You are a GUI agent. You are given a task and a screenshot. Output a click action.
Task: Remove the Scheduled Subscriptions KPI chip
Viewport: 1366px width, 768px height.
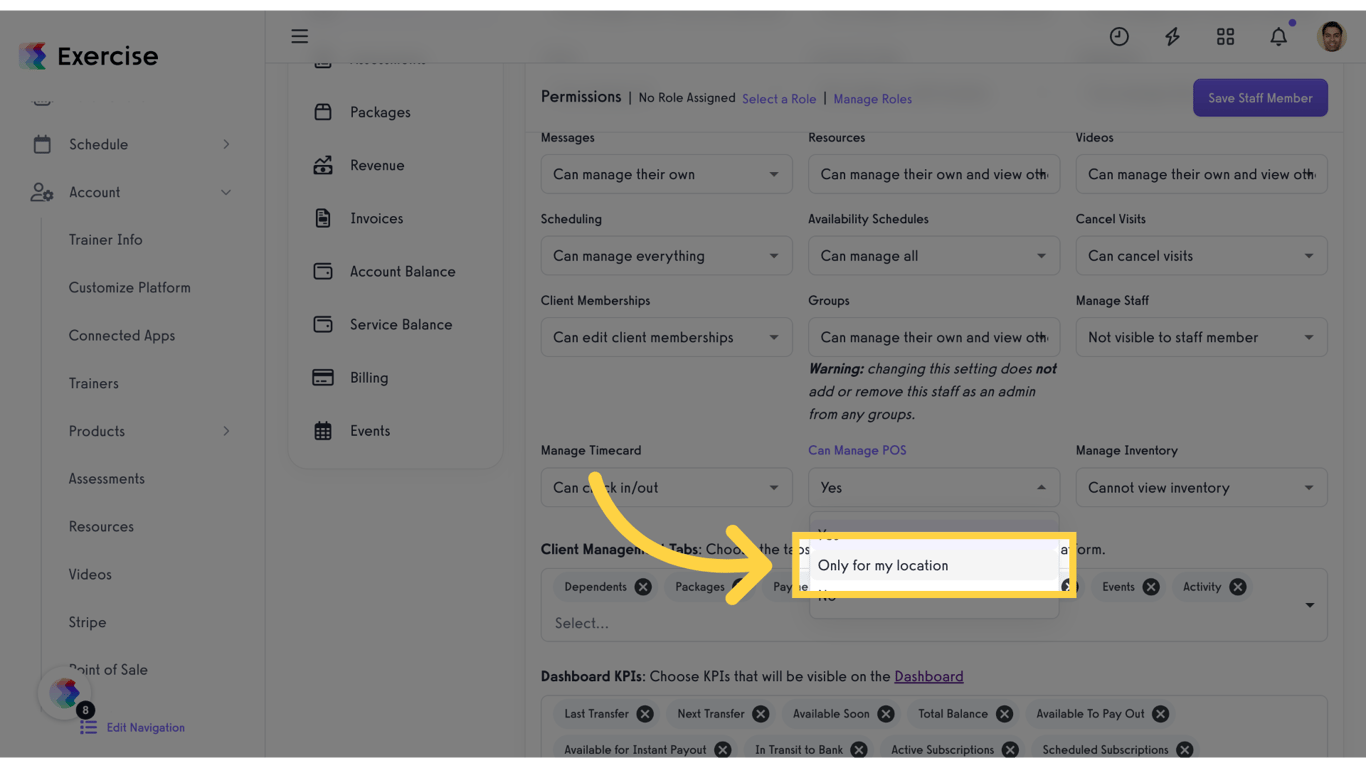[x=1184, y=750]
